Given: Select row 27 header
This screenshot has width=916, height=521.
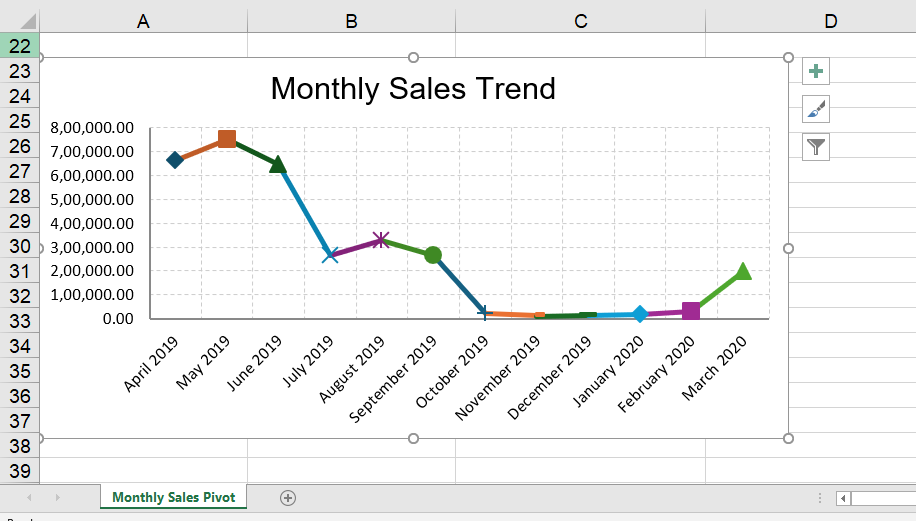Looking at the screenshot, I should click(19, 171).
